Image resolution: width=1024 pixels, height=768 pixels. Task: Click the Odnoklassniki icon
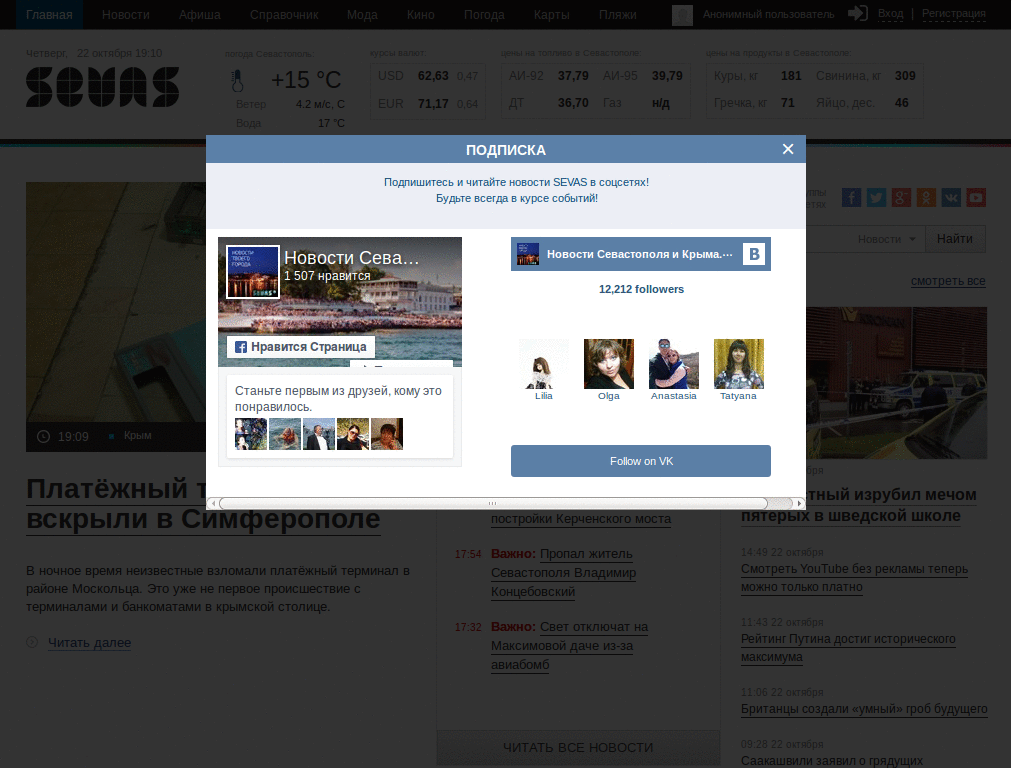[x=926, y=197]
